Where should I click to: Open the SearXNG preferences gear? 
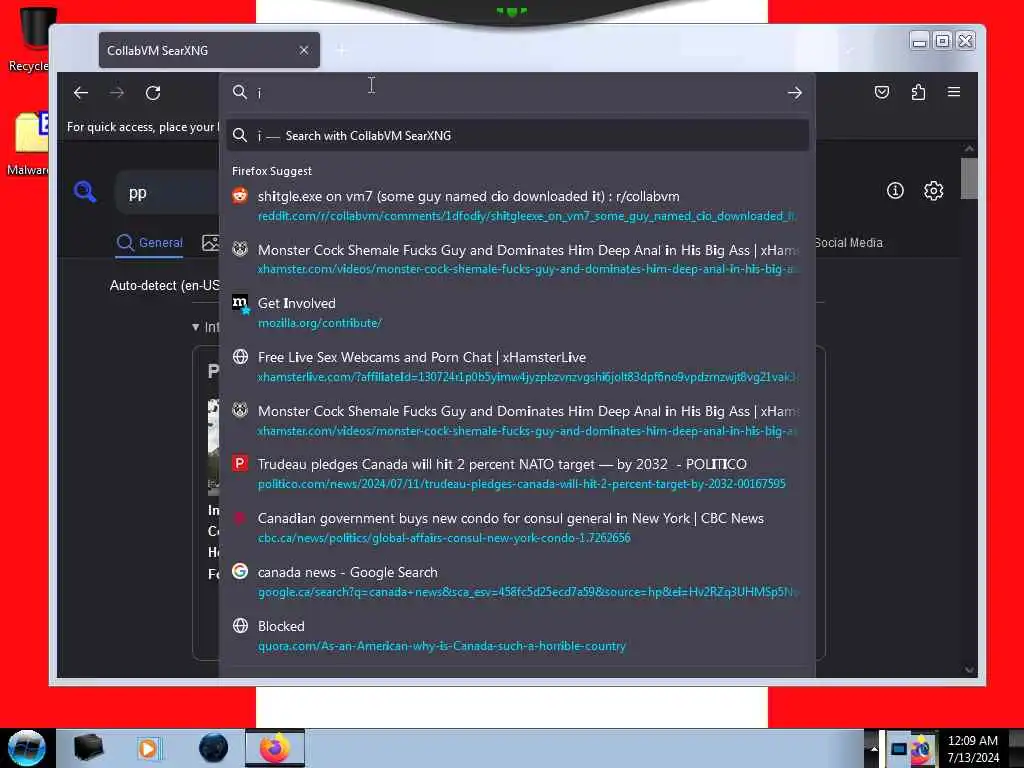click(x=933, y=190)
